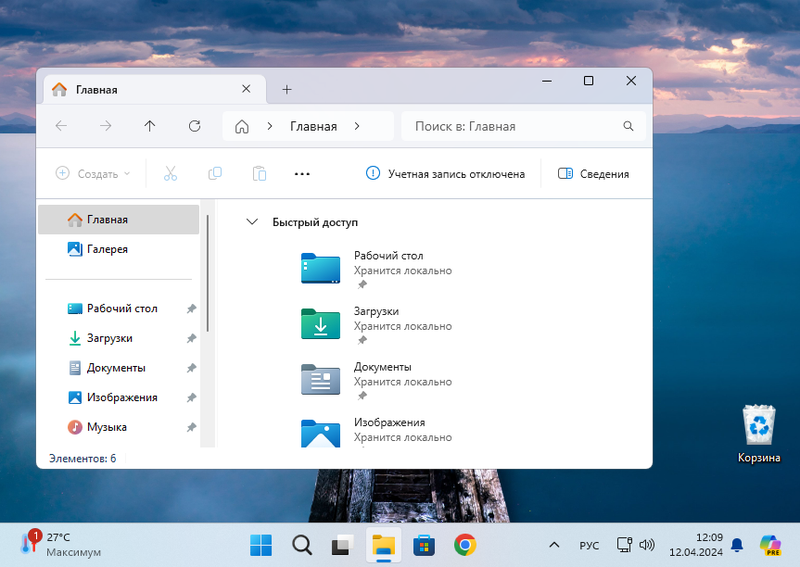Click the Forward navigation arrow
Screen dimensions: 800x567
pyautogui.click(x=106, y=126)
